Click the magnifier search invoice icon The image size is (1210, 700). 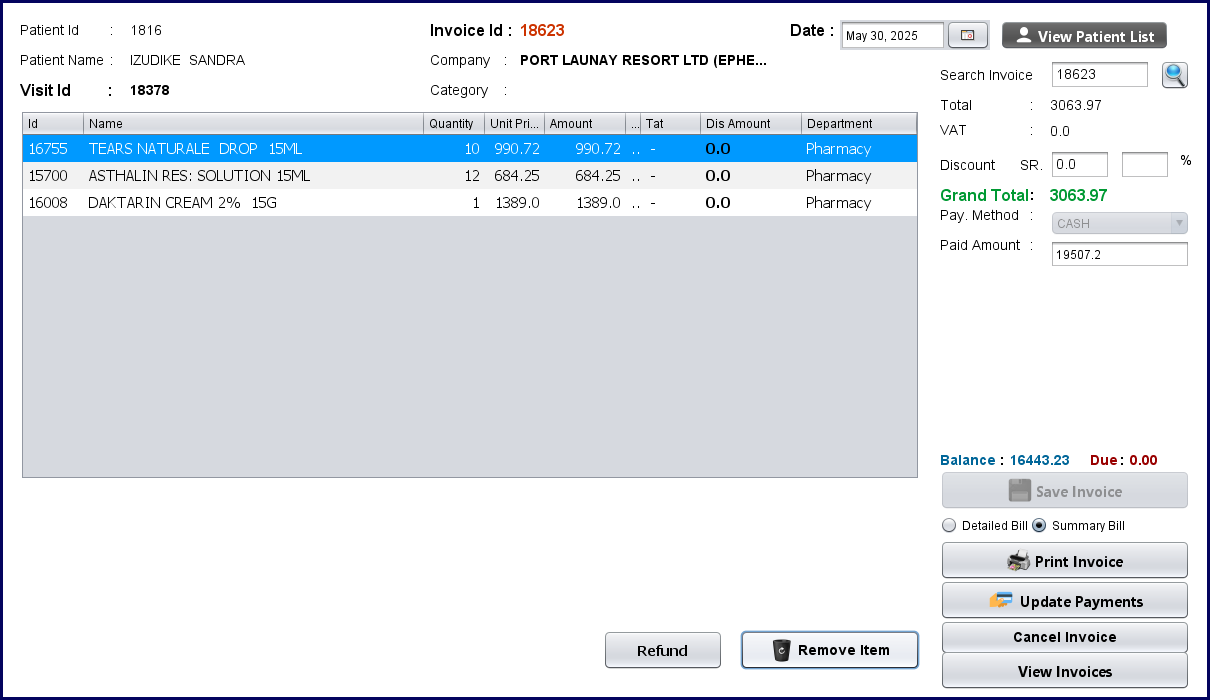pos(1174,75)
